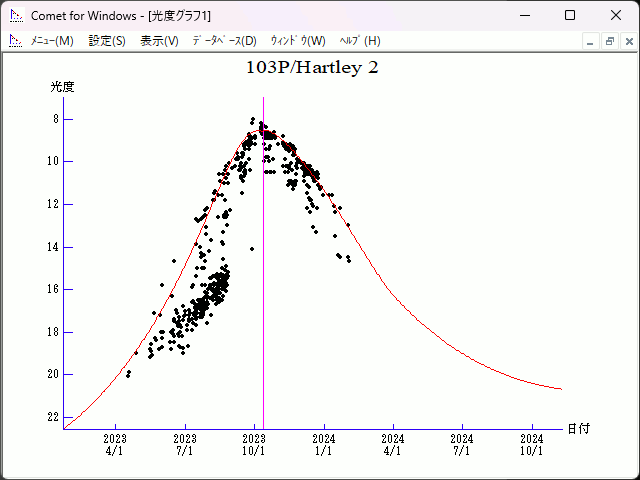The image size is (640, 480).
Task: Click magnitude 12 axis label
Action: click(53, 204)
